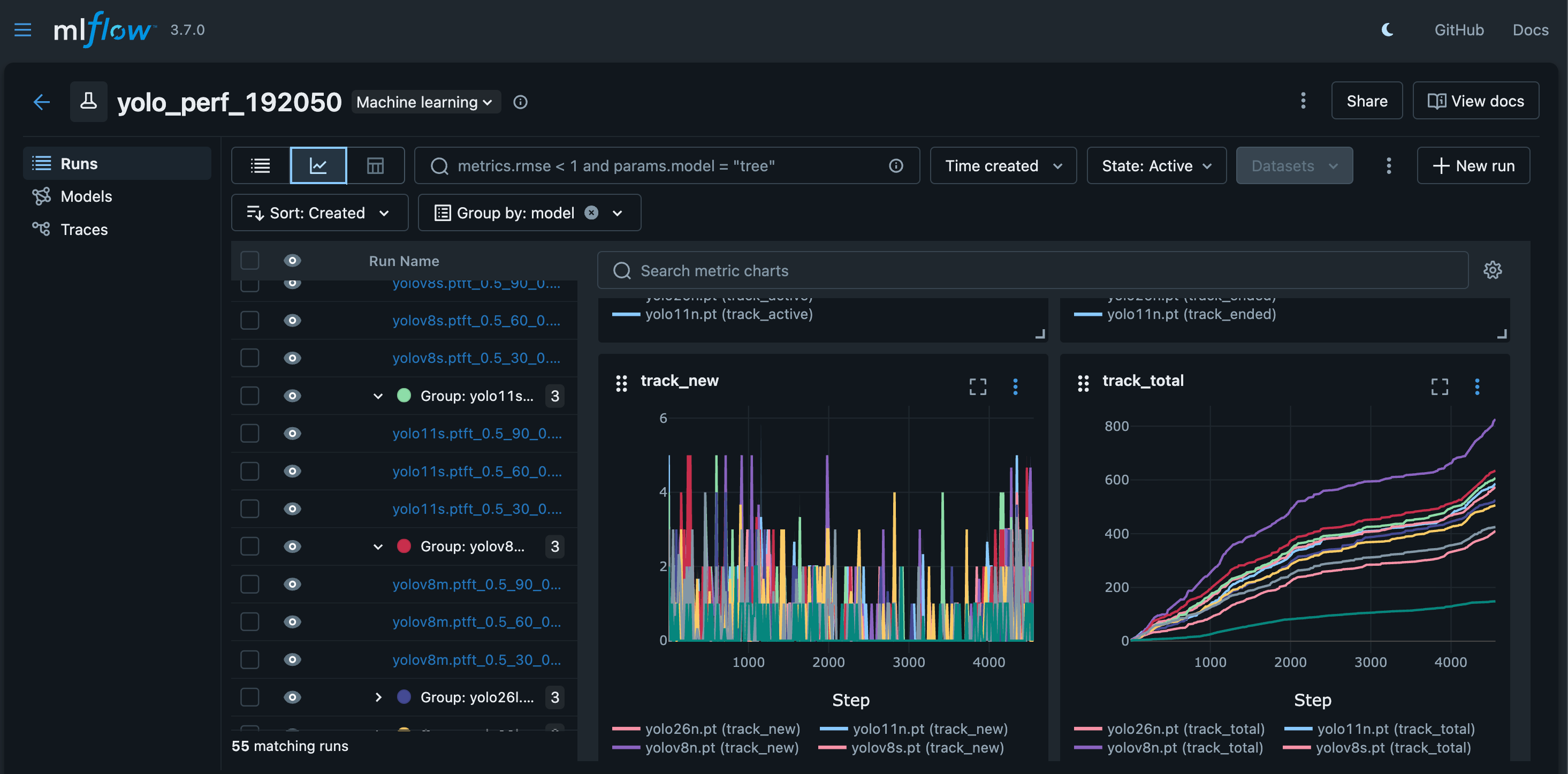Select all runs header checkbox
Screen dimensions: 1568x774
click(249, 261)
